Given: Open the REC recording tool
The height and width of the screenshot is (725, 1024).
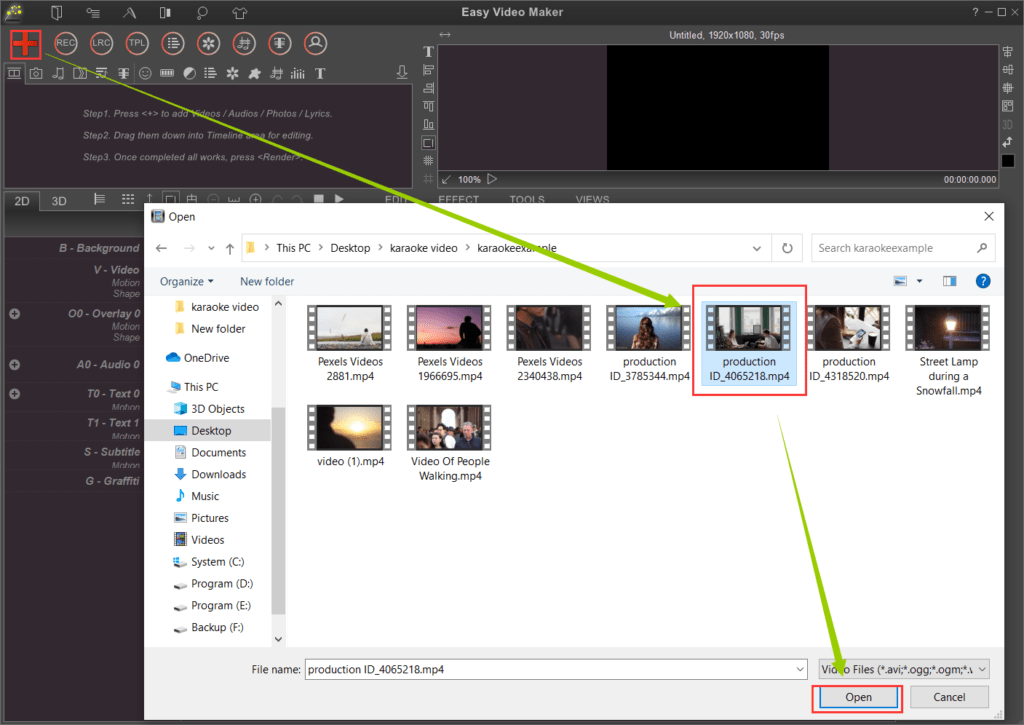Looking at the screenshot, I should click(x=65, y=43).
